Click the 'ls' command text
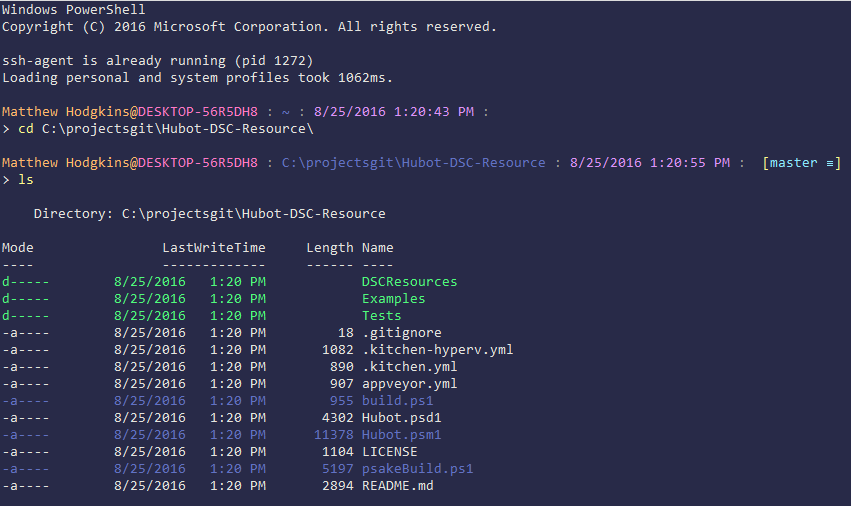Viewport: 851px width, 506px height. point(25,180)
